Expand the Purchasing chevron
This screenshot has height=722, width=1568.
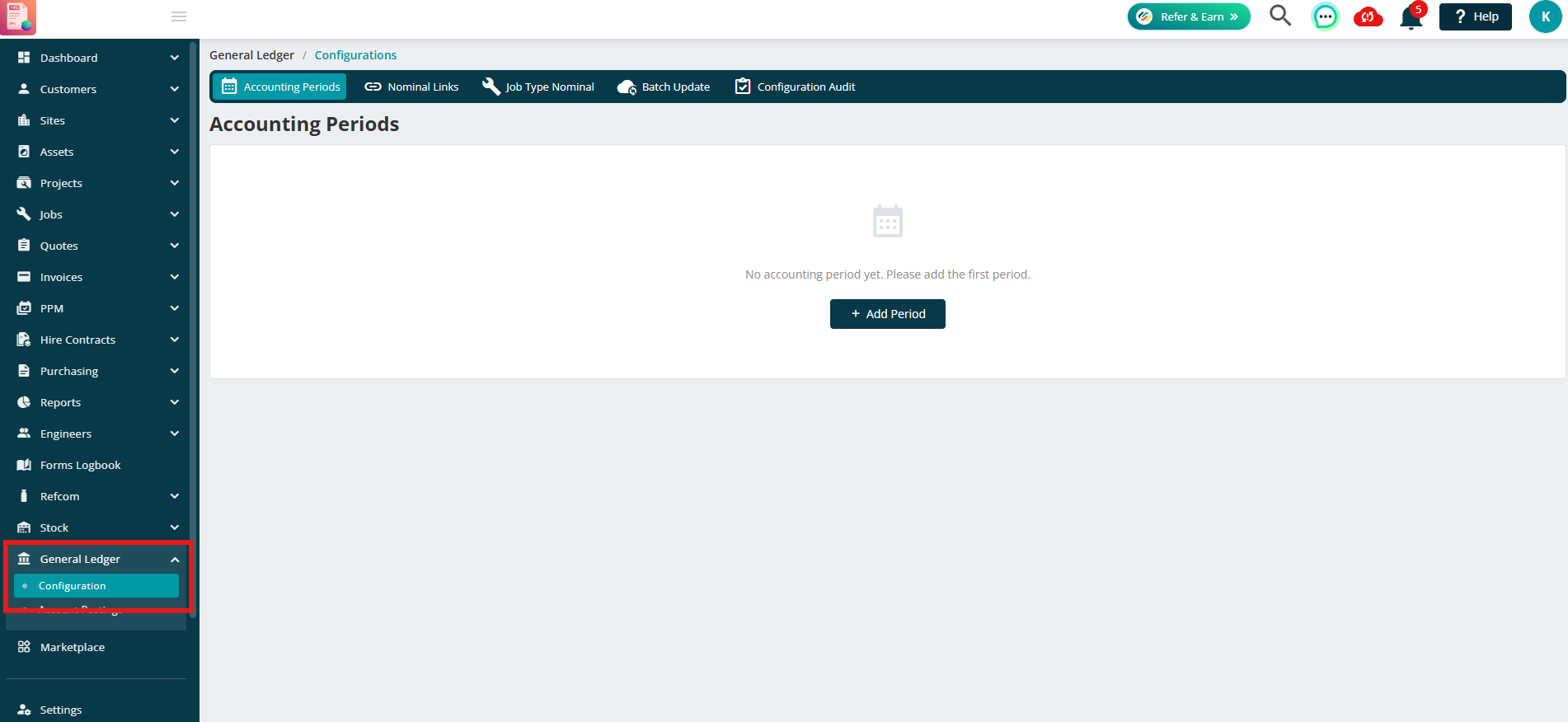tap(174, 371)
